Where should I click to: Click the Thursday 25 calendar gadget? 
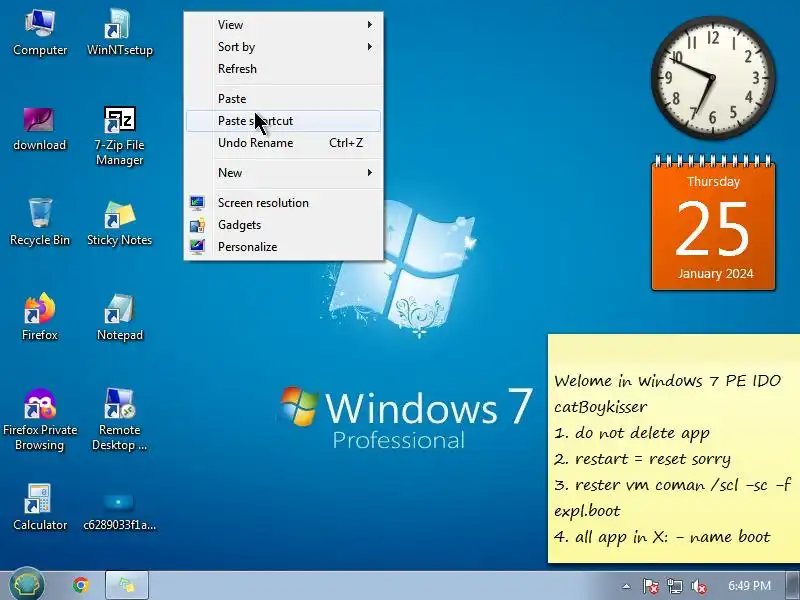pyautogui.click(x=713, y=222)
